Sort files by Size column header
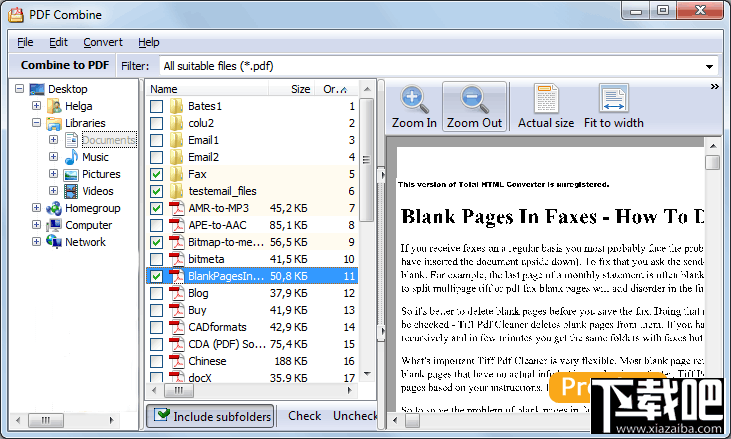This screenshot has height=439, width=731. (291, 89)
